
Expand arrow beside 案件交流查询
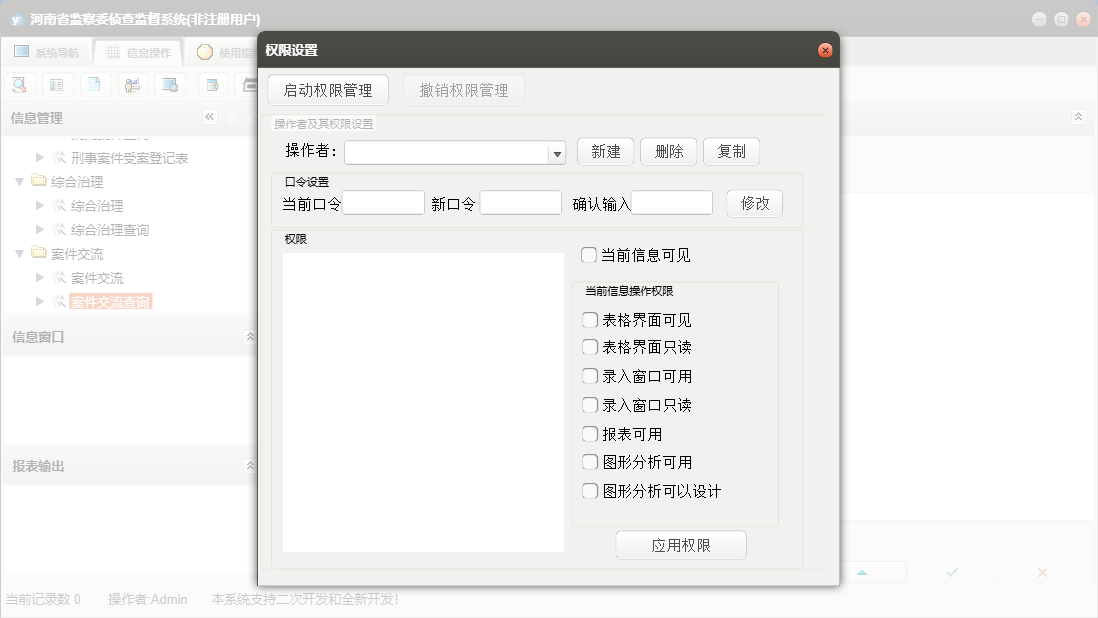(x=40, y=302)
